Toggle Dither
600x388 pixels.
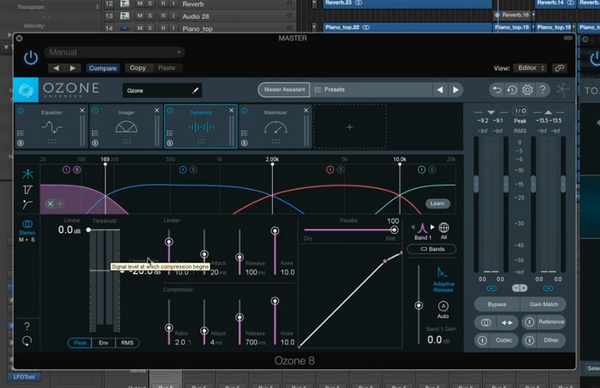(545, 340)
